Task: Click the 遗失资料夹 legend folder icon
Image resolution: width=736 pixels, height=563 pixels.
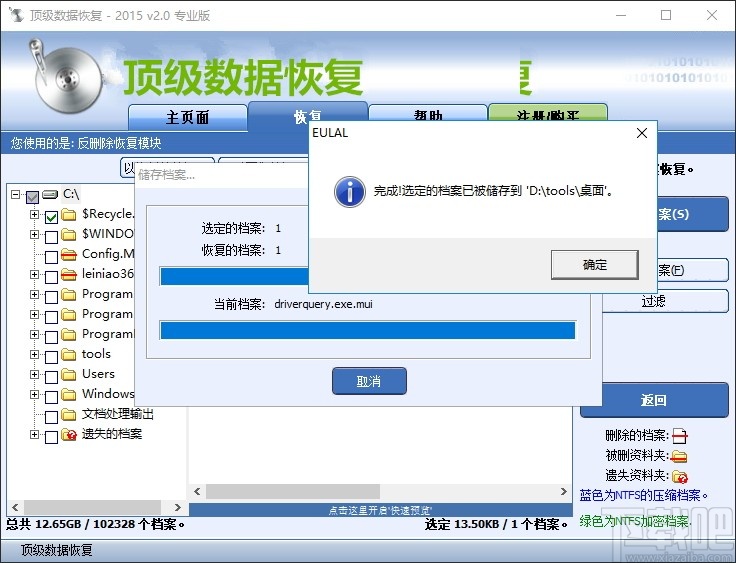Action: pos(680,477)
